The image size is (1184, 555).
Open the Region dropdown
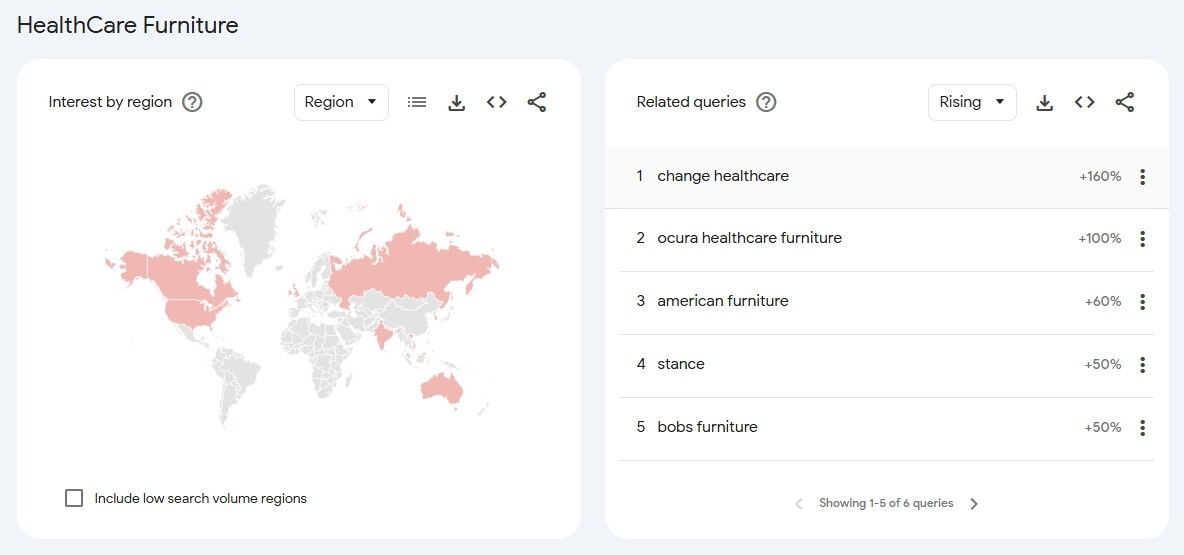point(341,102)
